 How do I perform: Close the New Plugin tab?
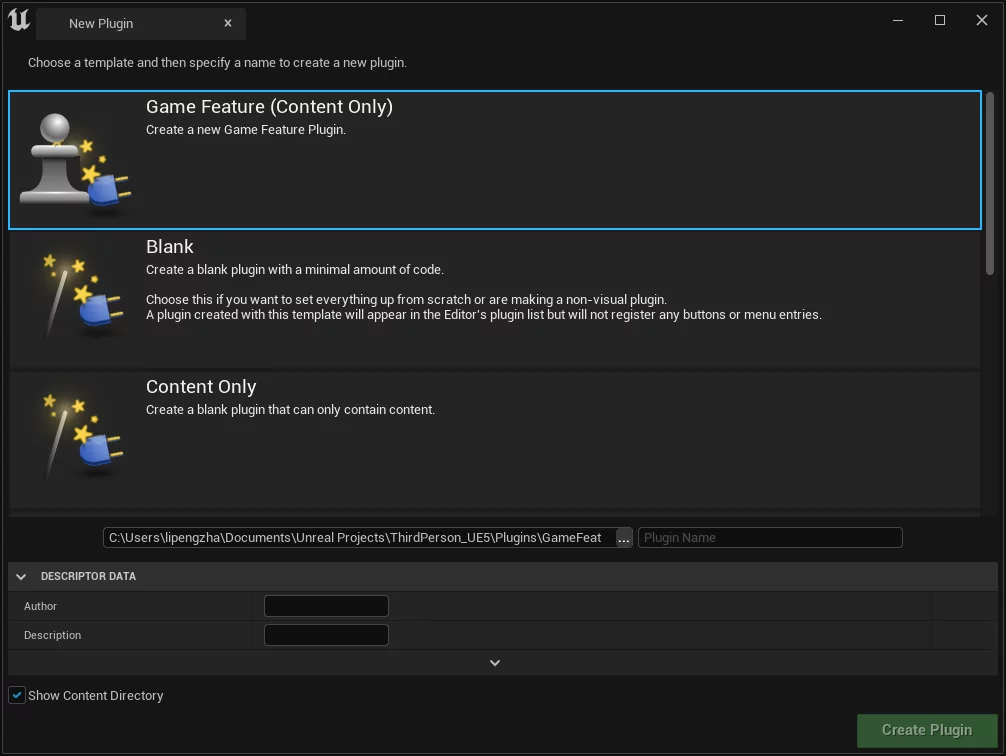(228, 23)
